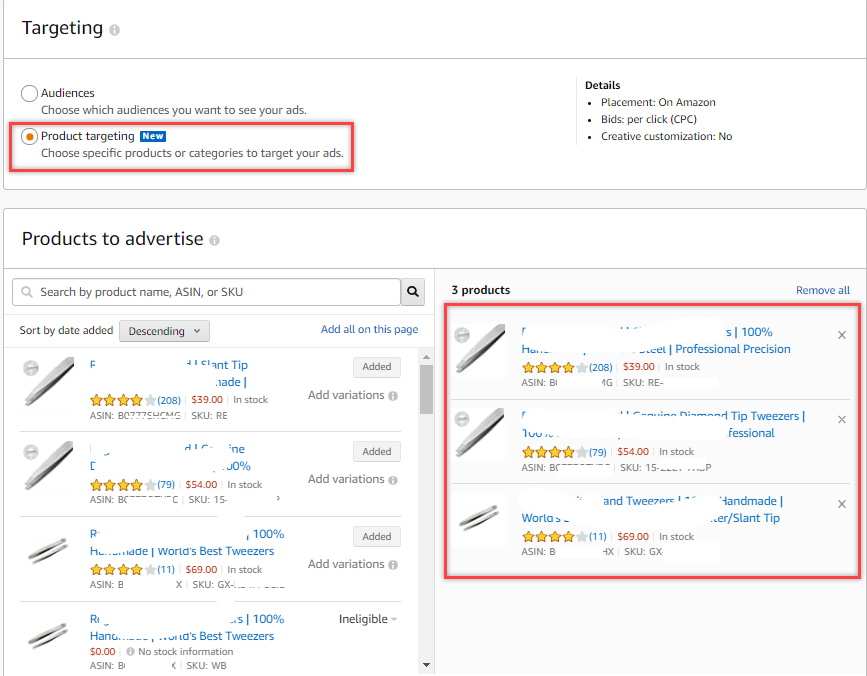
Task: Remove the $54.00 product with its X icon
Action: click(842, 420)
